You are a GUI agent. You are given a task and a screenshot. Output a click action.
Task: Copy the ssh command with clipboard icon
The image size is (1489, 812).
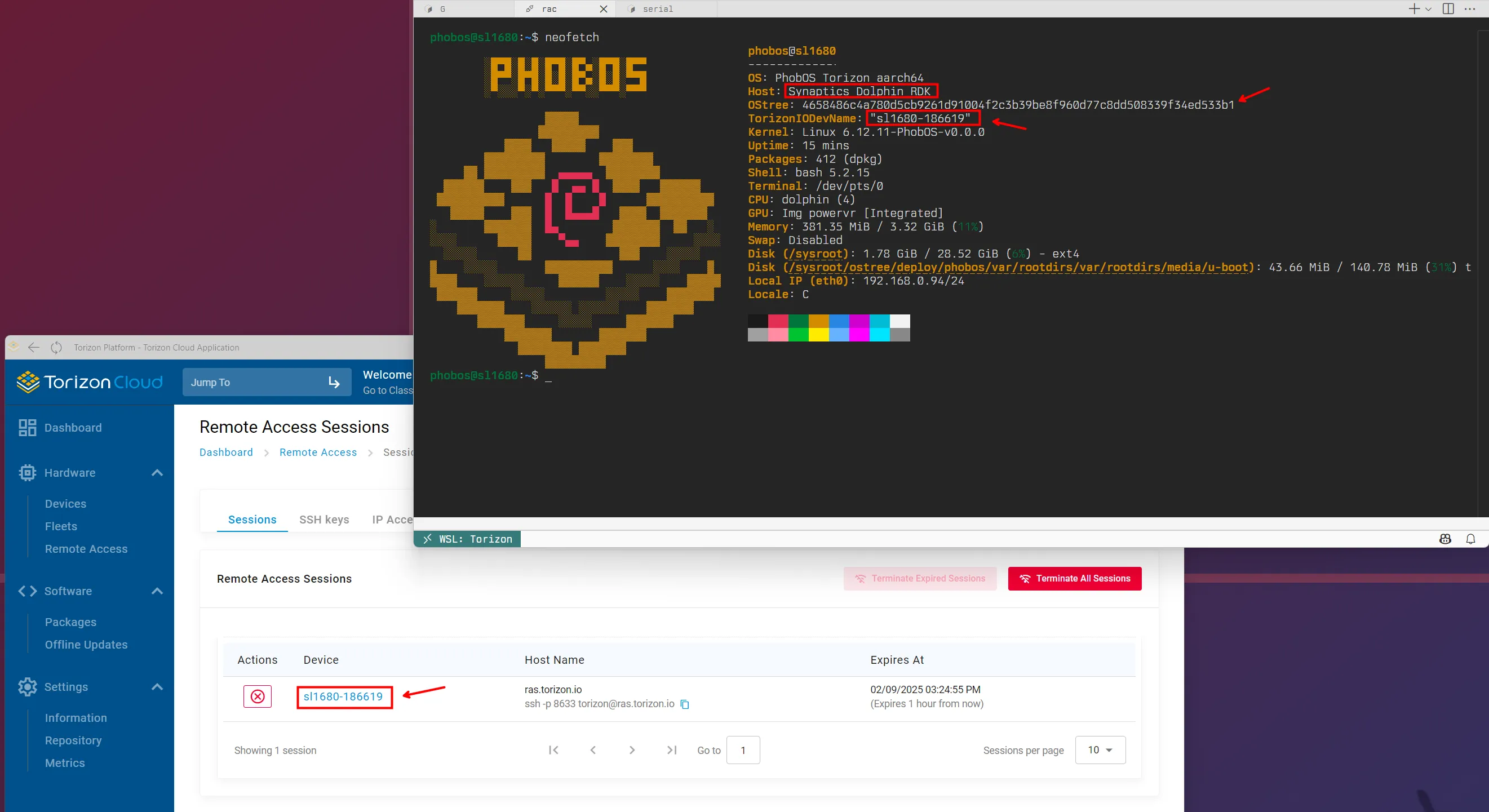685,704
